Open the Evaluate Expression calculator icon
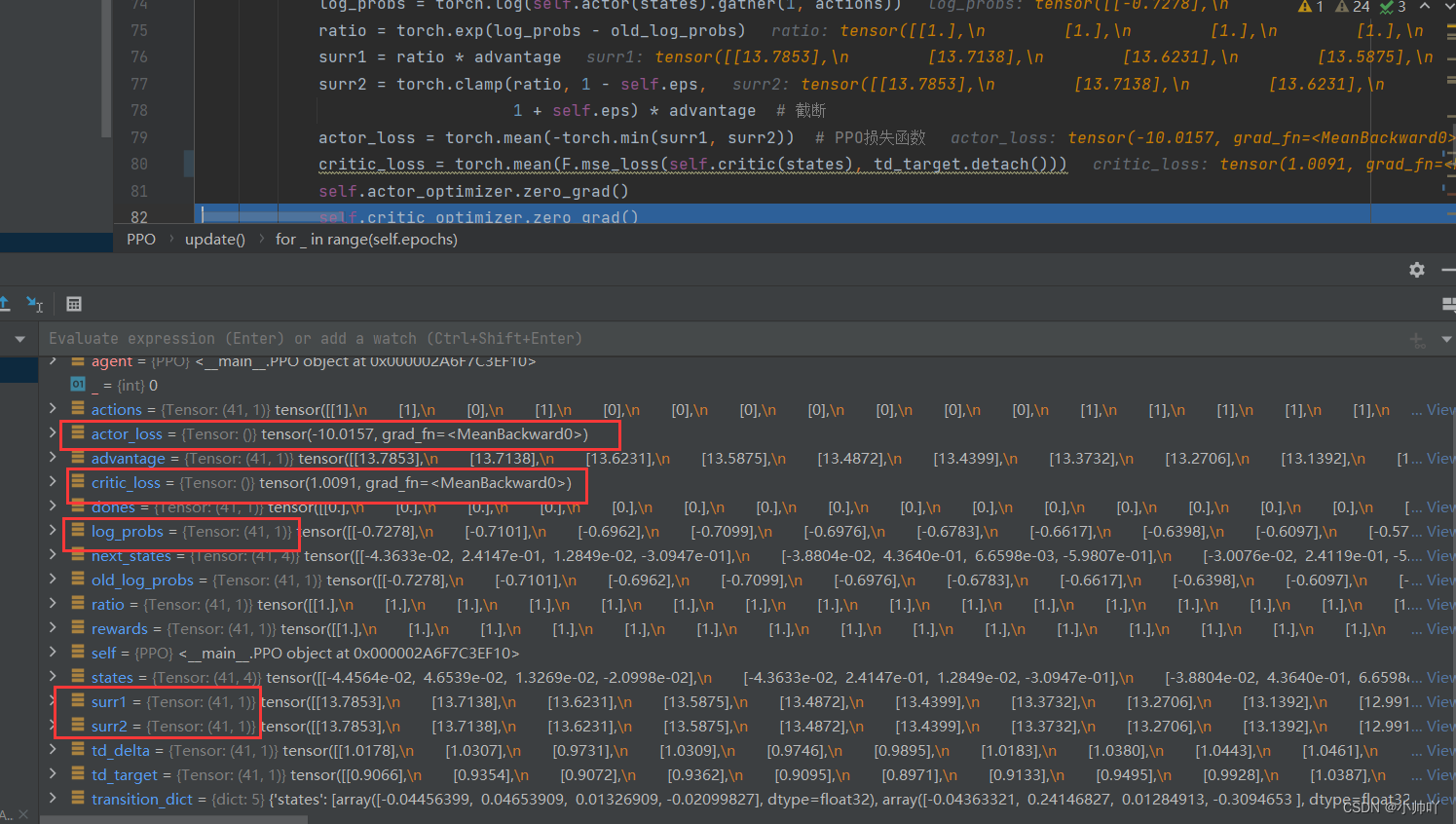This screenshot has width=1456, height=824. pos(74,304)
